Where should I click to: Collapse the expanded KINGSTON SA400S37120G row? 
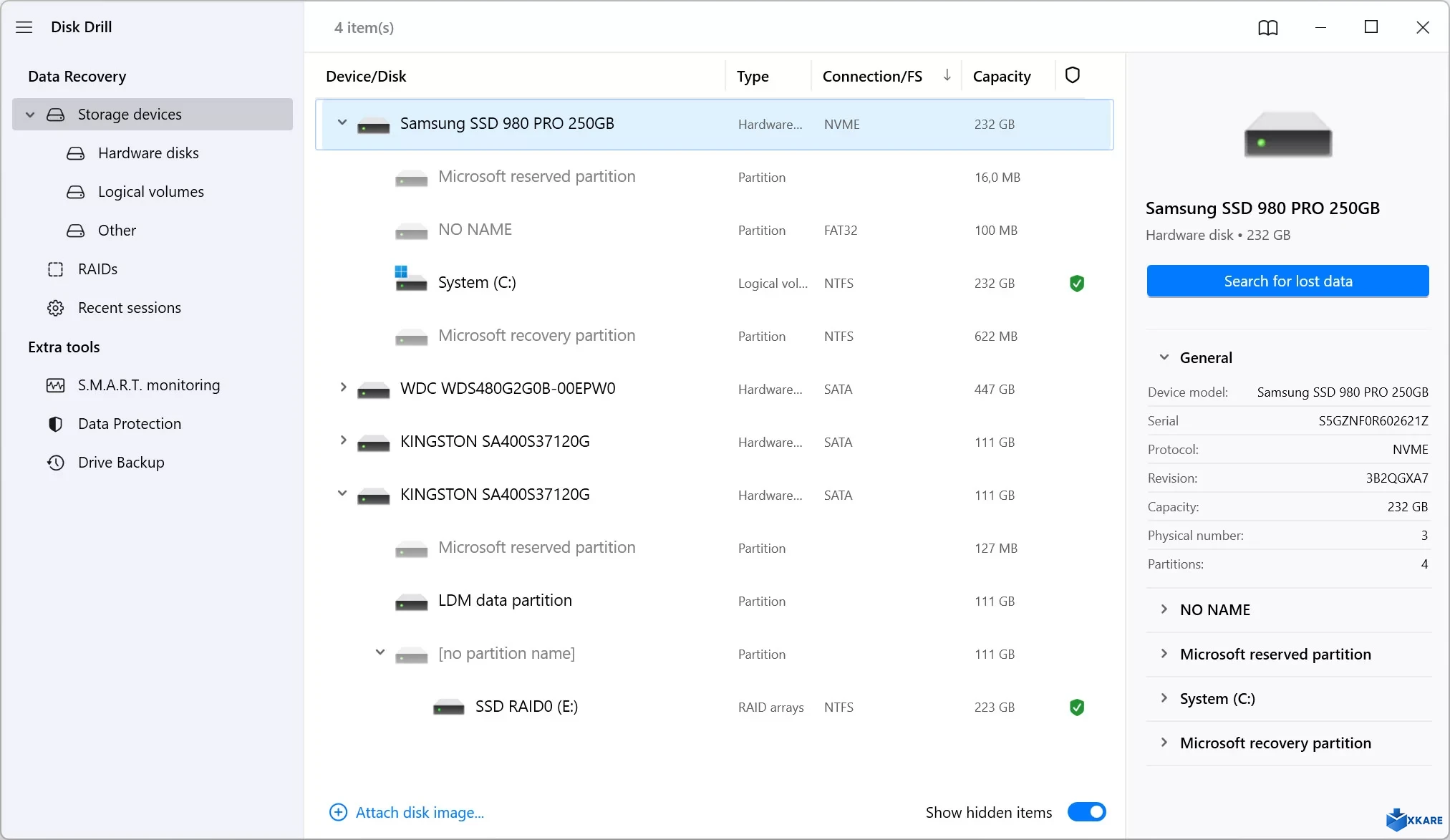click(x=342, y=493)
